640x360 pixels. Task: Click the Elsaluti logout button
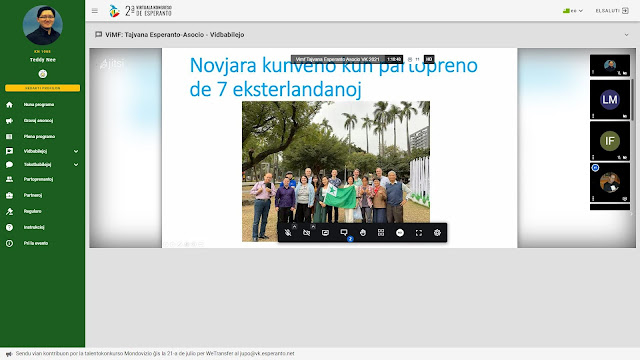pos(612,11)
